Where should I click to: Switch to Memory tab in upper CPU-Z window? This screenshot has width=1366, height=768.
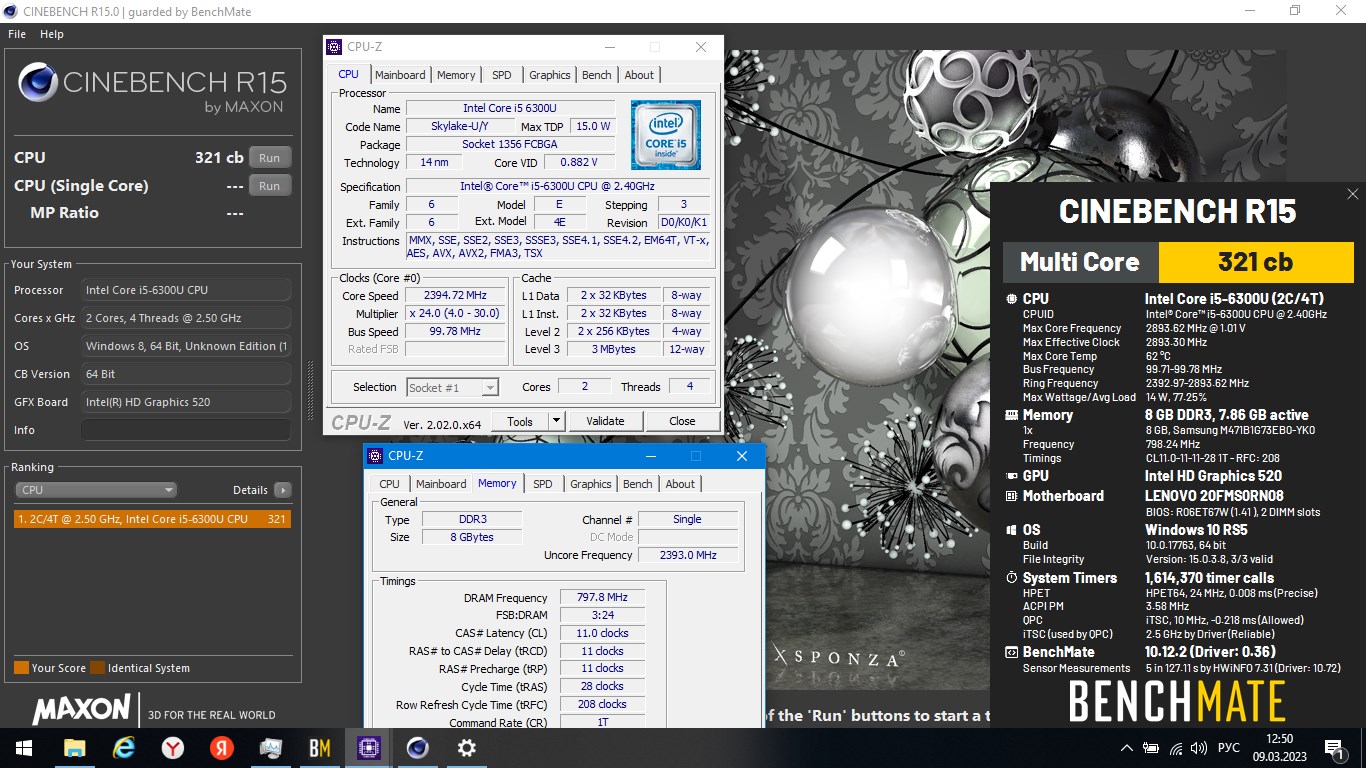[x=456, y=75]
